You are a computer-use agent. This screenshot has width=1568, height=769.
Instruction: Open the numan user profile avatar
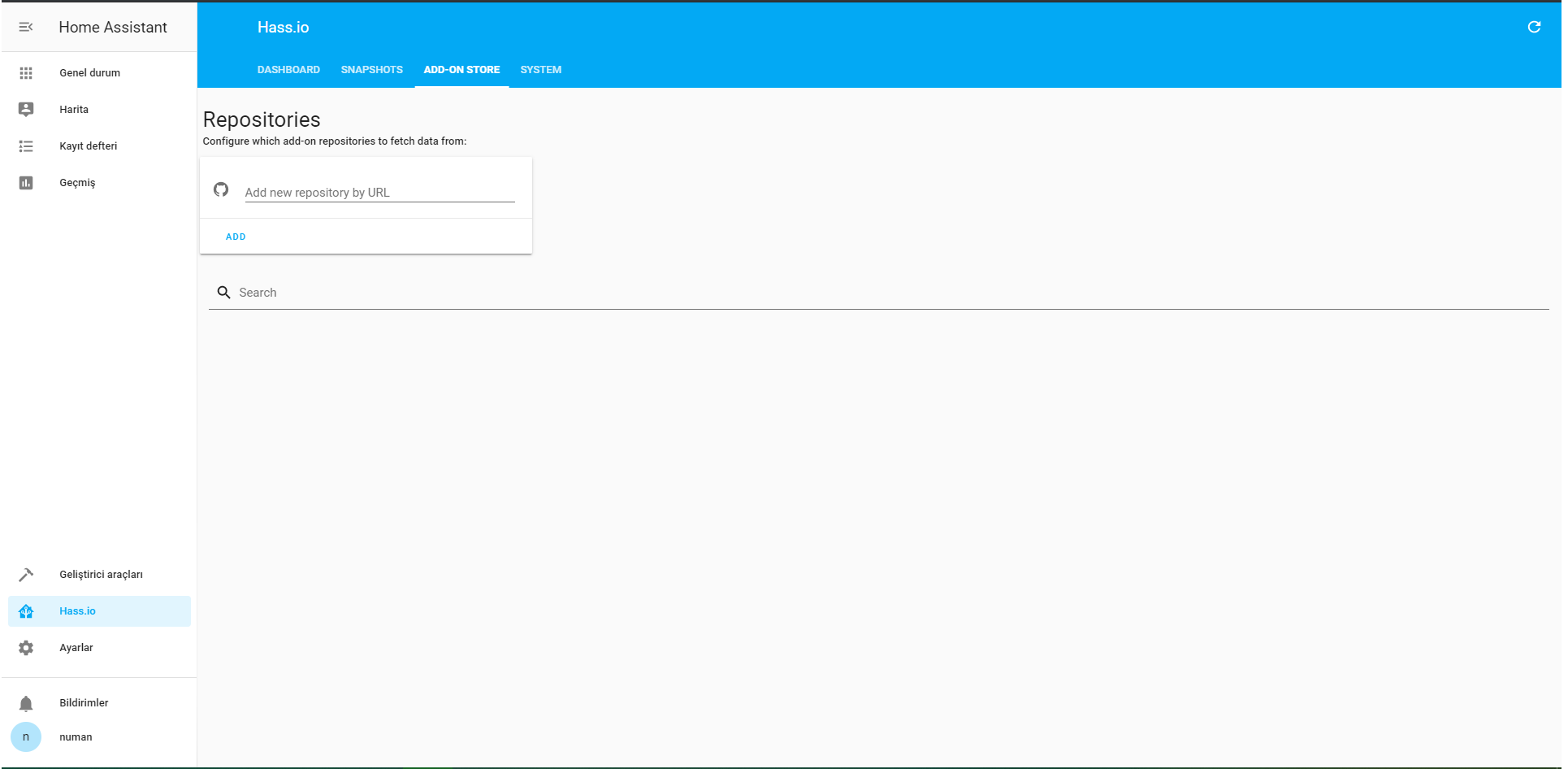pyautogui.click(x=26, y=736)
